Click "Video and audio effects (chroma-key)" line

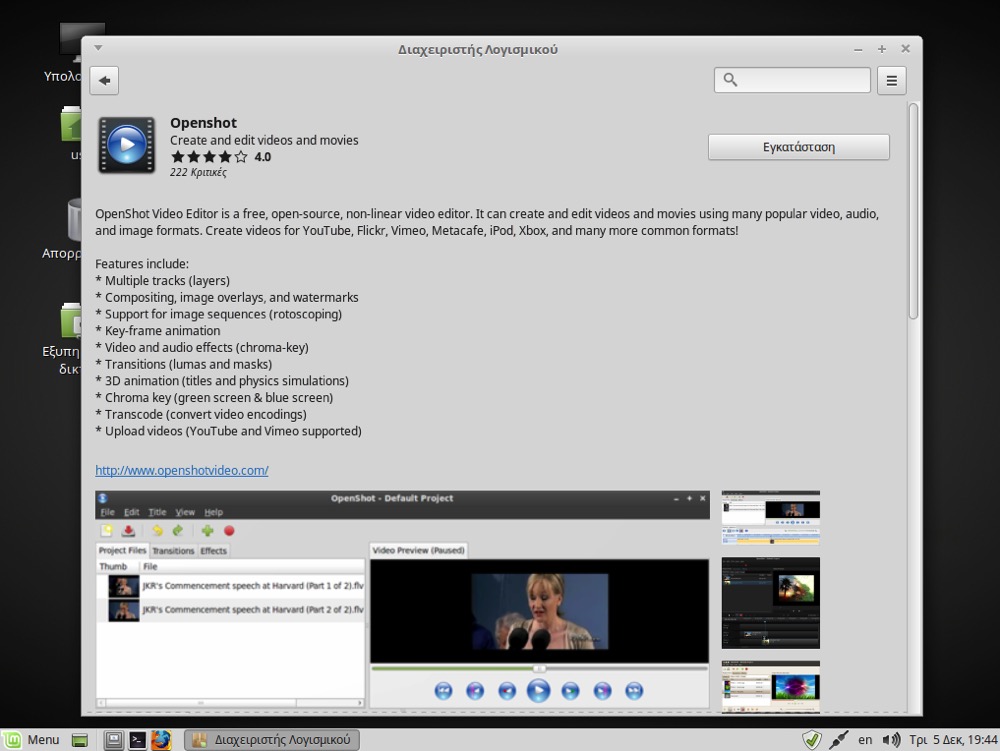click(x=202, y=347)
